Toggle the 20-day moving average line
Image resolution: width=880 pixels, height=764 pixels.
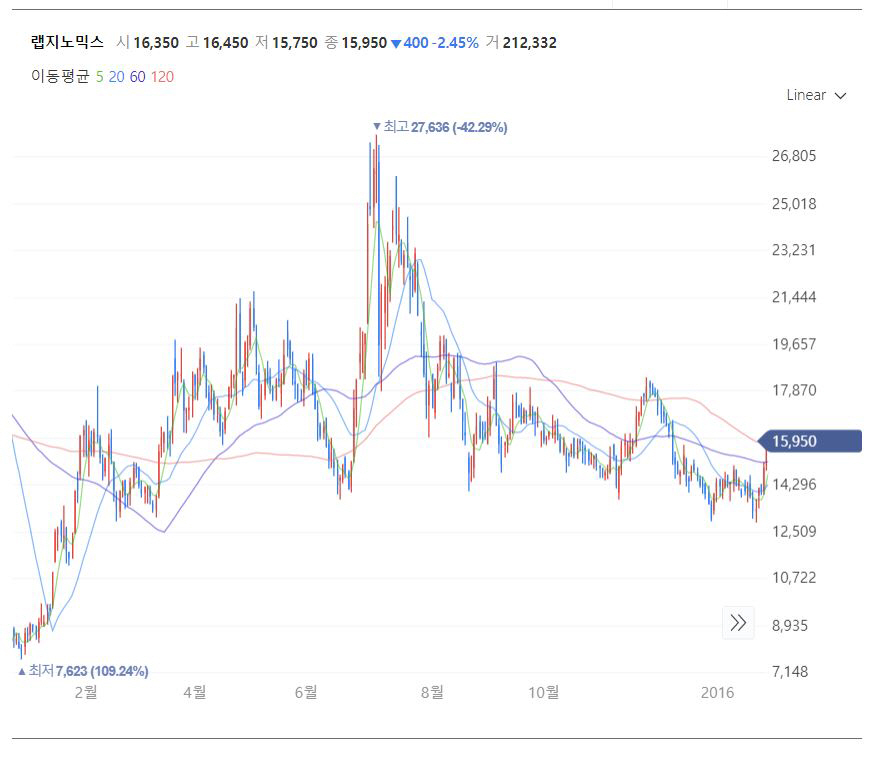pos(116,76)
